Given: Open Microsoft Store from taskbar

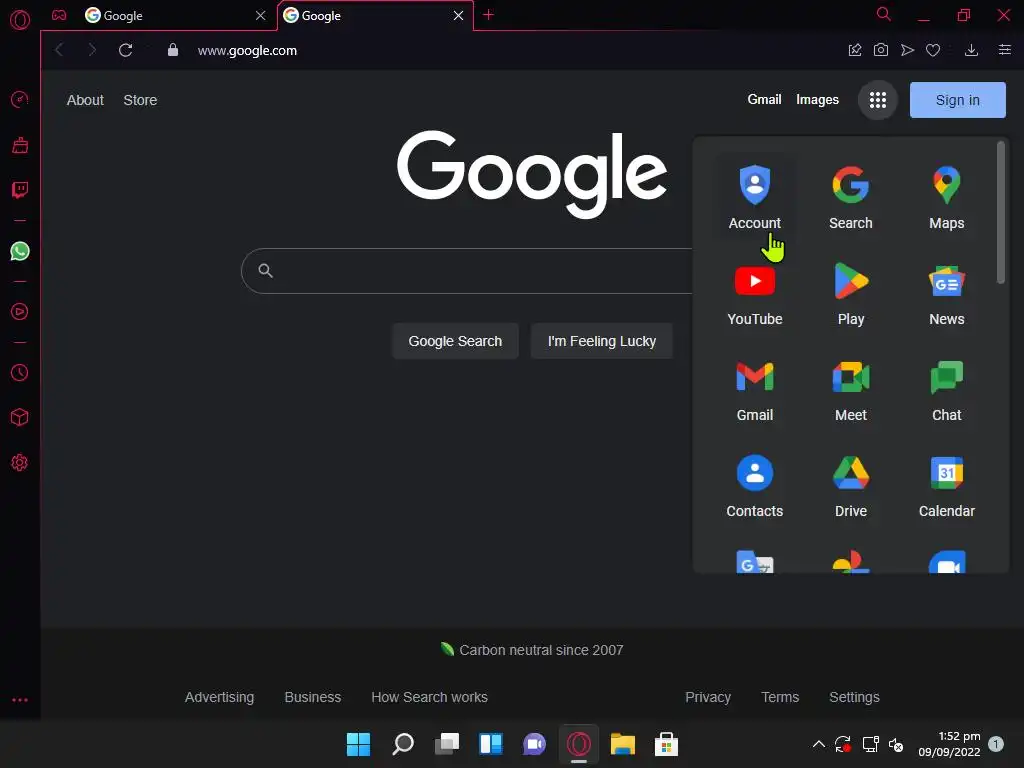Looking at the screenshot, I should click(x=666, y=744).
